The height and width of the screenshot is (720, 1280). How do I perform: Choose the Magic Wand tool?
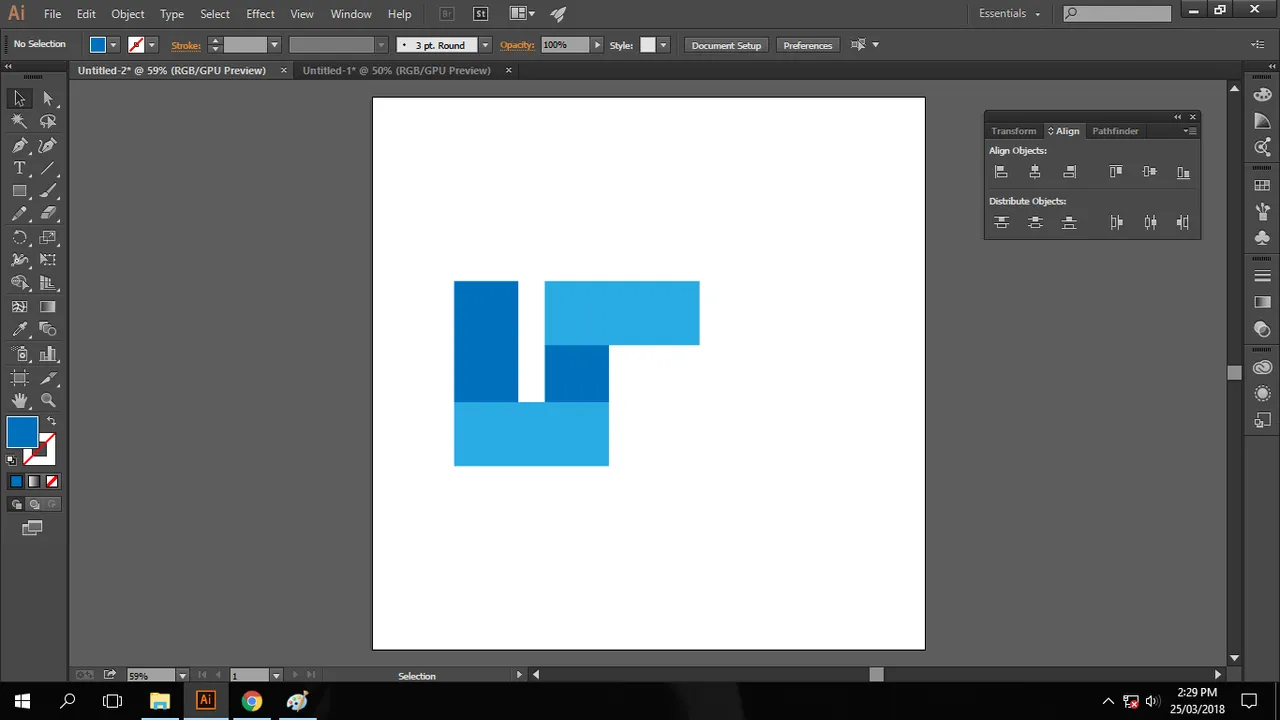tap(19, 121)
